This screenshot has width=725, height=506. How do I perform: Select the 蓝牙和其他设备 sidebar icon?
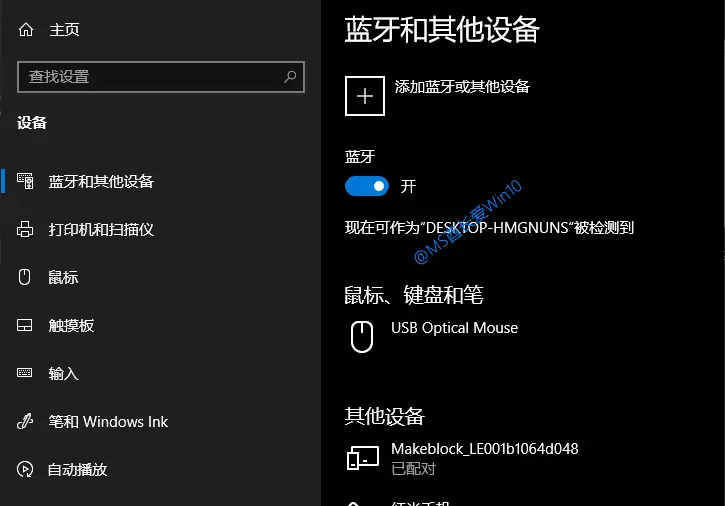(25, 181)
